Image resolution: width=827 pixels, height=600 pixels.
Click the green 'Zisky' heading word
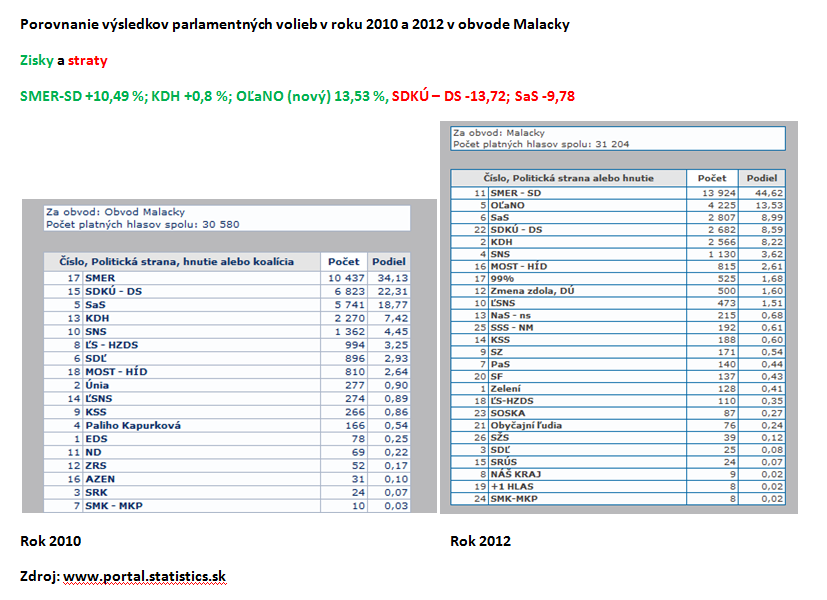36,60
